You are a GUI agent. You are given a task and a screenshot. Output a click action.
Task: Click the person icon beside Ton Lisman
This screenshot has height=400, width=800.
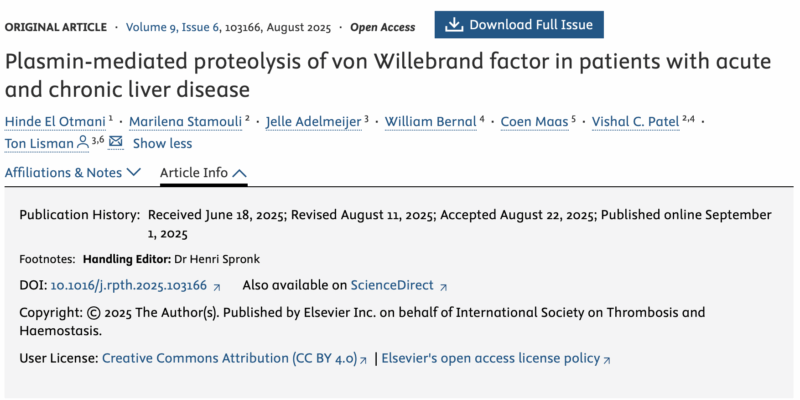[82, 143]
